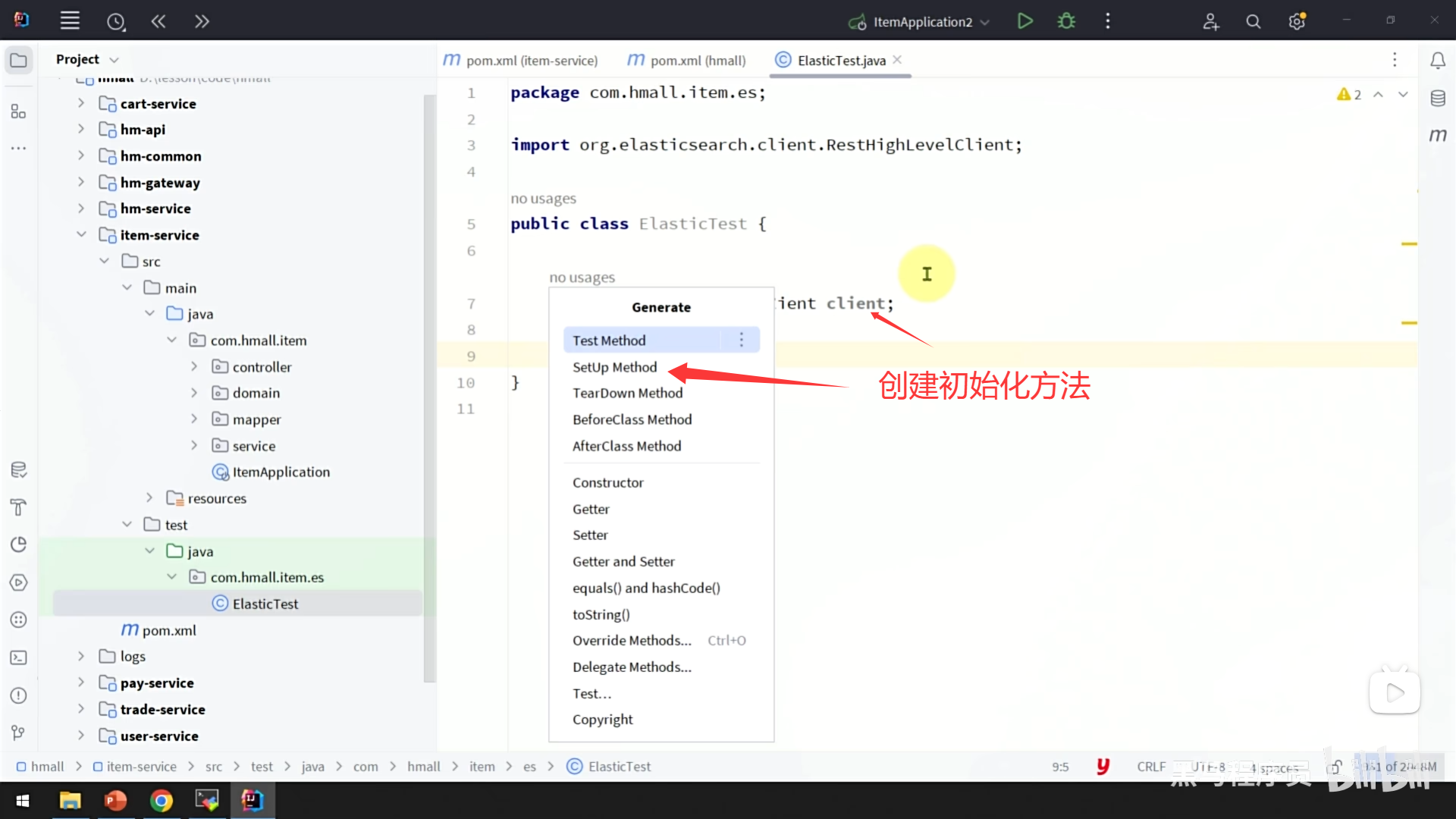The width and height of the screenshot is (1456, 819).
Task: Click the Debug bug icon
Action: [1066, 21]
